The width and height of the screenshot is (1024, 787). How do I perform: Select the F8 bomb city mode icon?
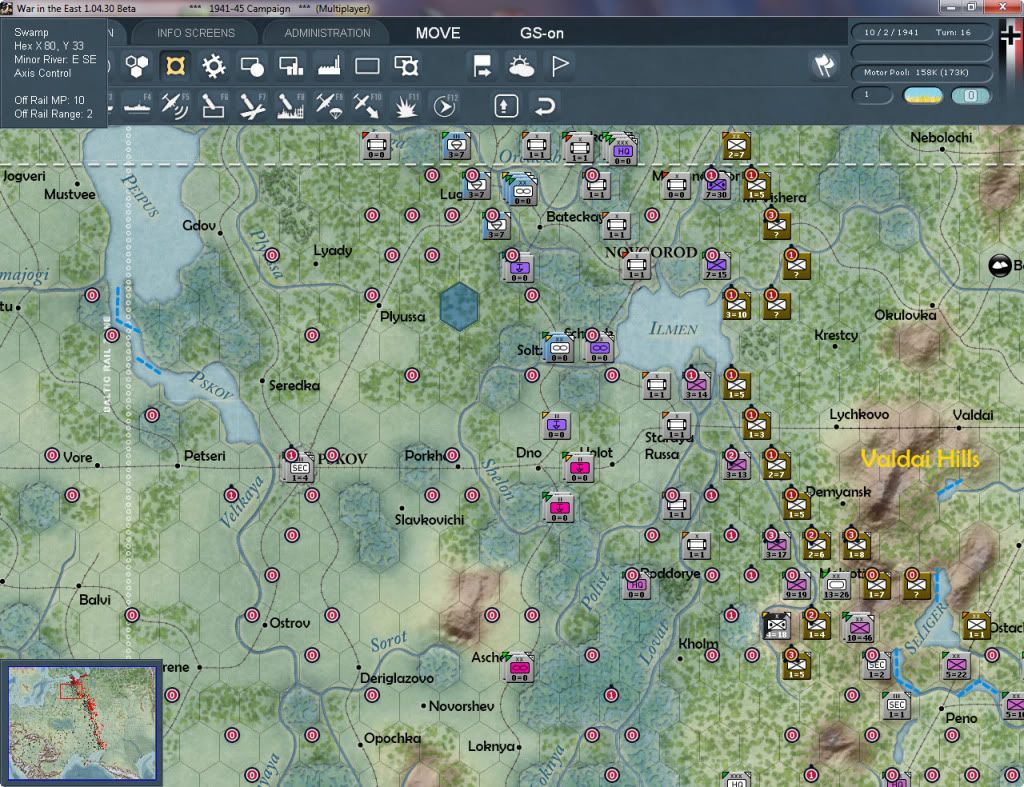(x=291, y=106)
